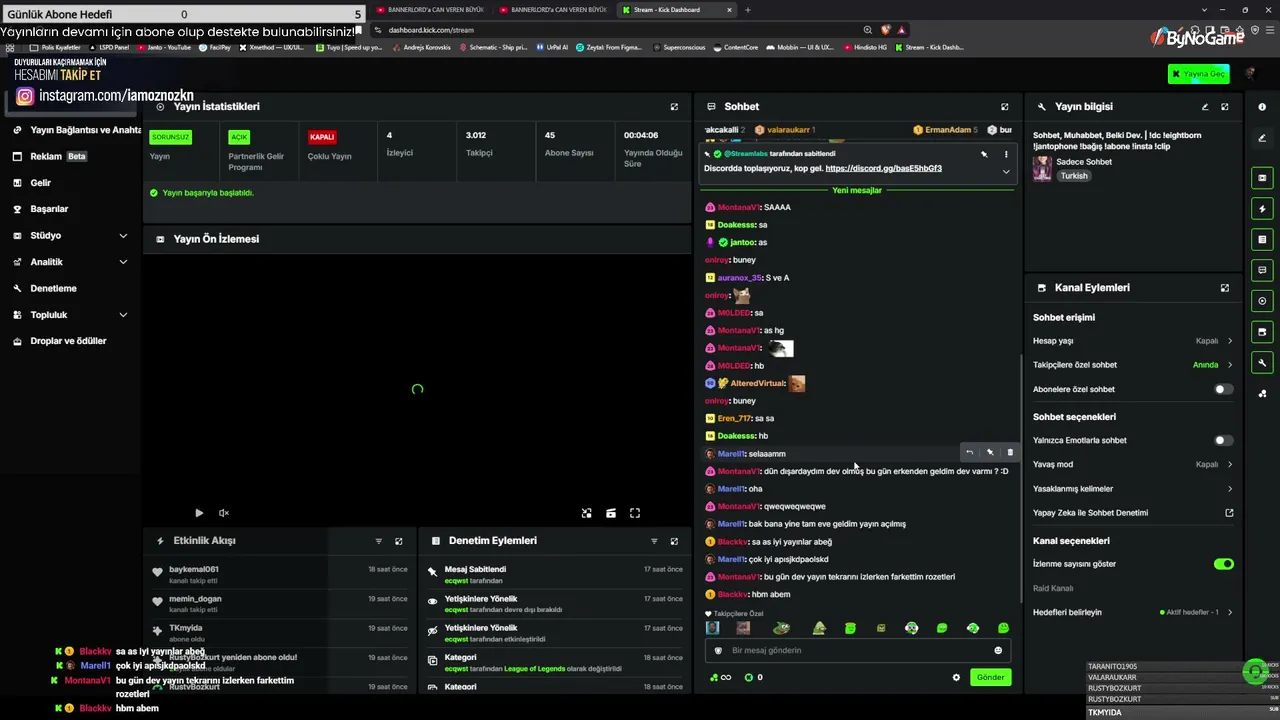Image resolution: width=1280 pixels, height=720 pixels.
Task: Pin Marell1's selaaamm message
Action: (990, 453)
